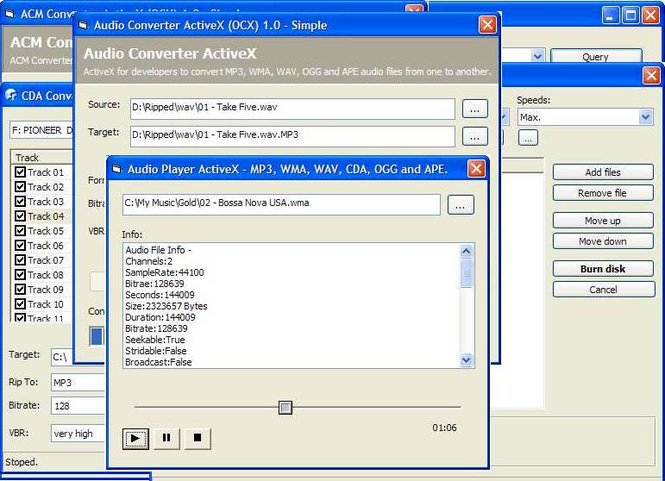
Task: Click the CDA Converter title bar icon
Action: click(11, 95)
